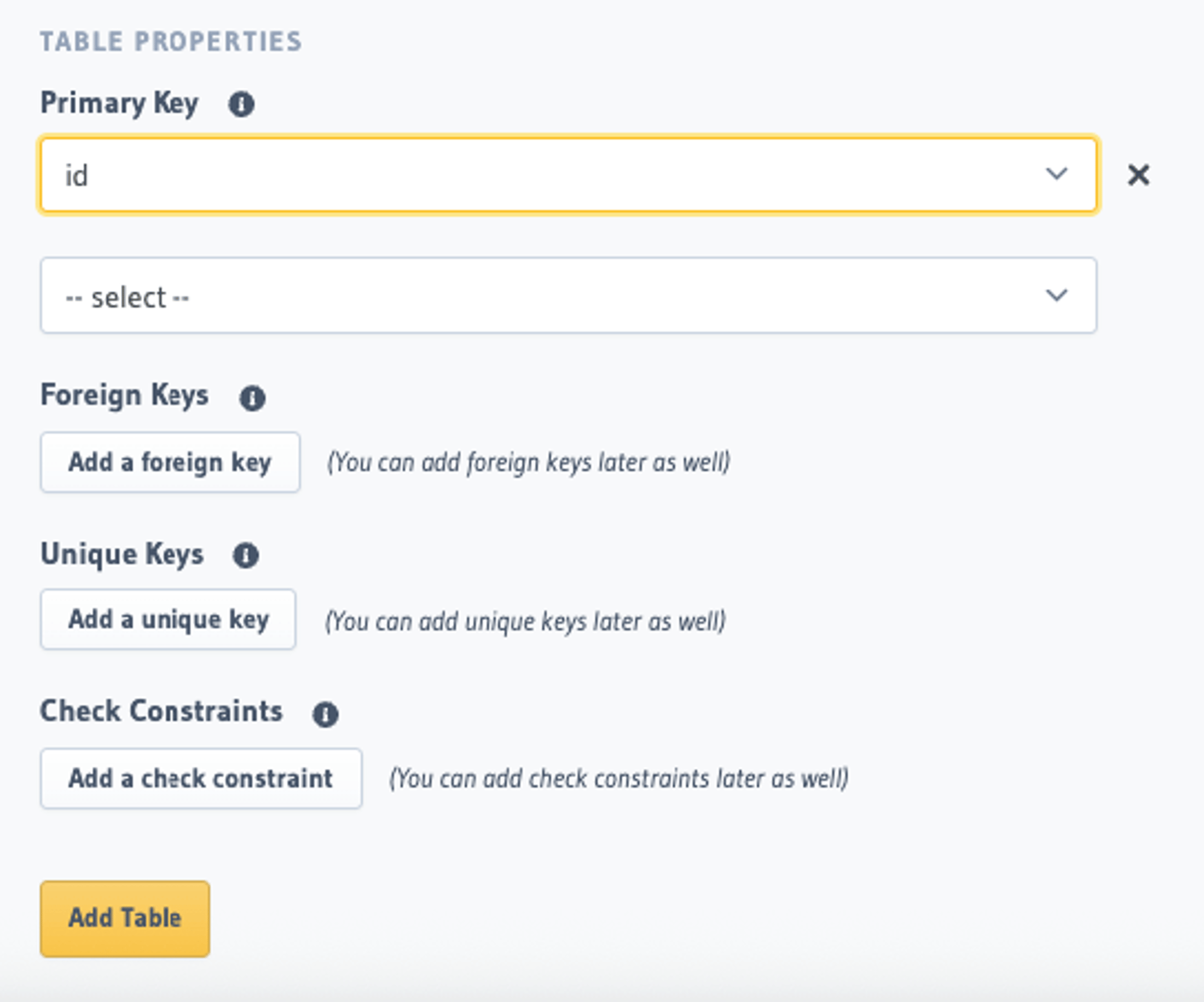Click the Foreign Keys info icon

(252, 398)
